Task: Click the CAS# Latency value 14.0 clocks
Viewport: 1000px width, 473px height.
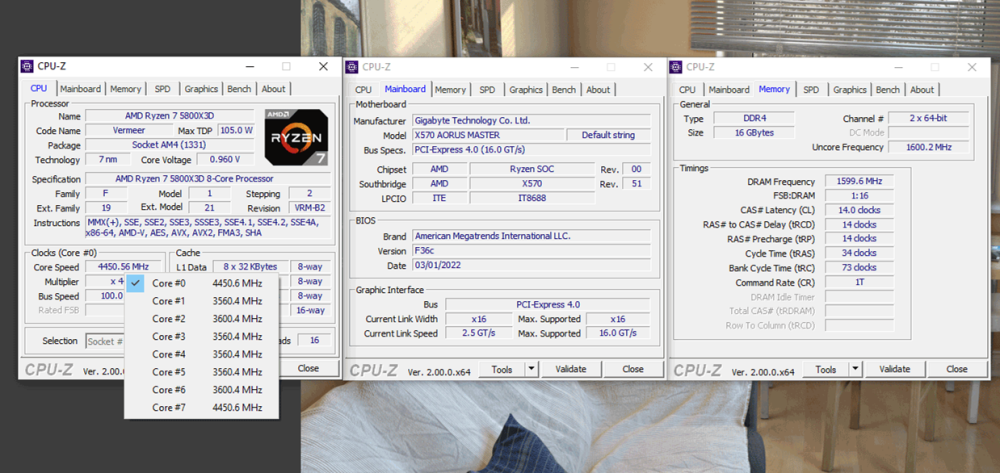Action: pyautogui.click(x=859, y=210)
